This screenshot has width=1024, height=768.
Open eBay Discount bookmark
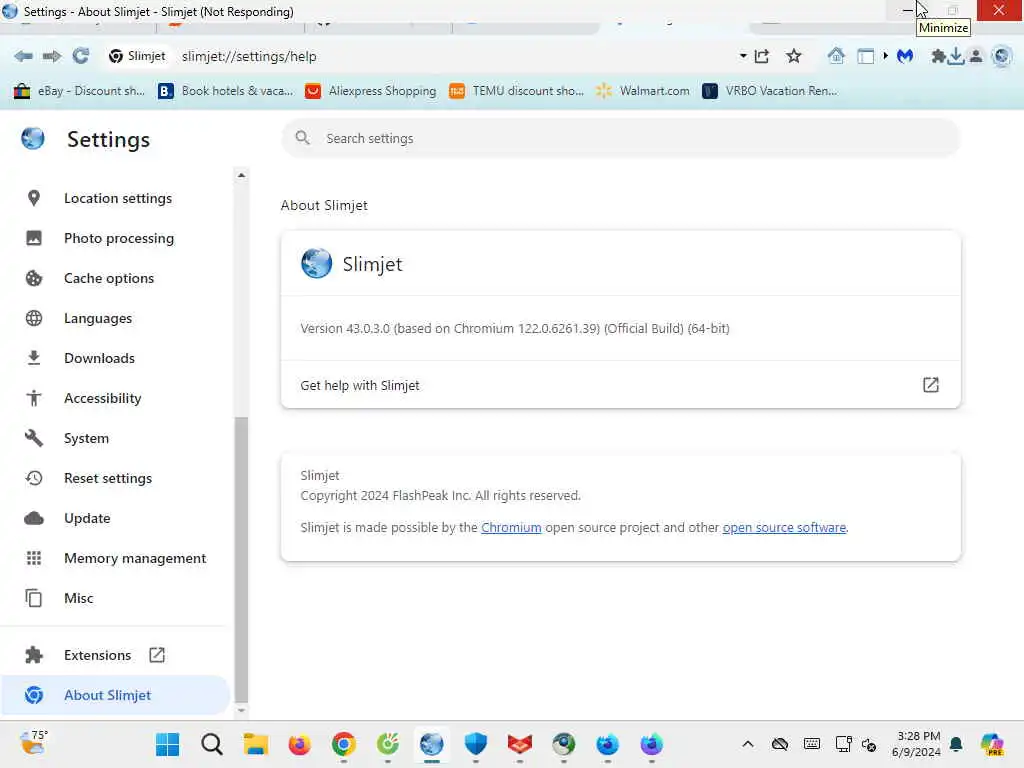(80, 91)
